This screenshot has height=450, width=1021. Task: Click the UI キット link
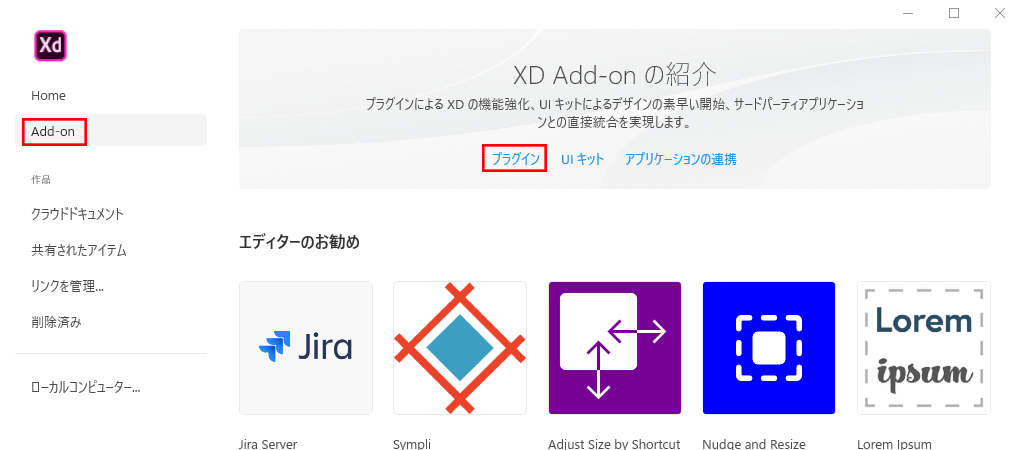(x=583, y=159)
